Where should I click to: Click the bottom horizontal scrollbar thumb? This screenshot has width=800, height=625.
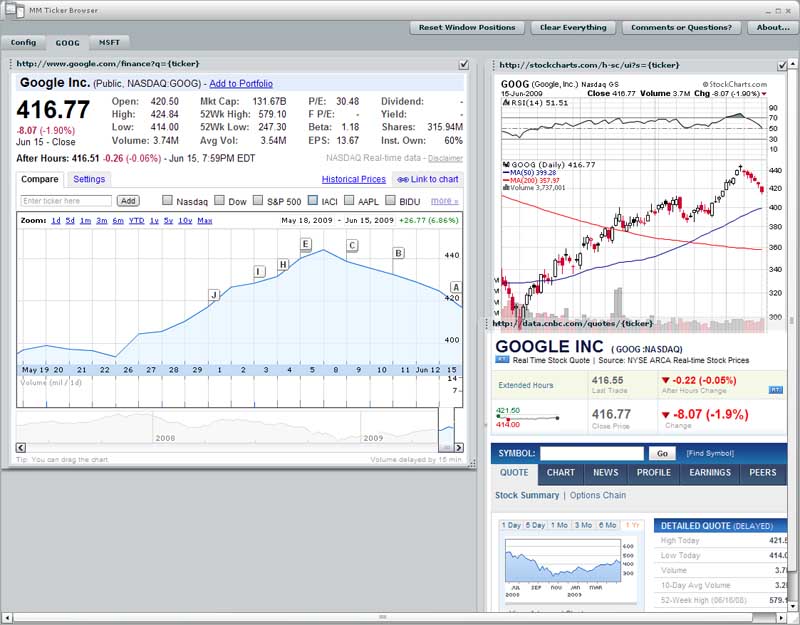383,617
